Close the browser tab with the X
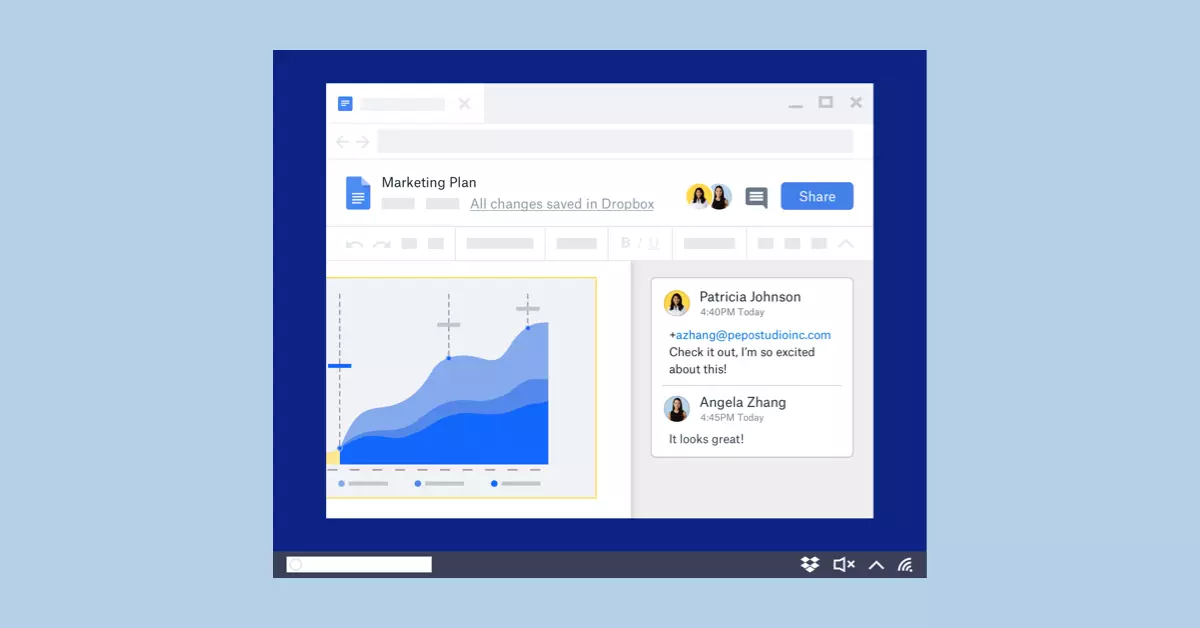1200x628 pixels. (464, 104)
